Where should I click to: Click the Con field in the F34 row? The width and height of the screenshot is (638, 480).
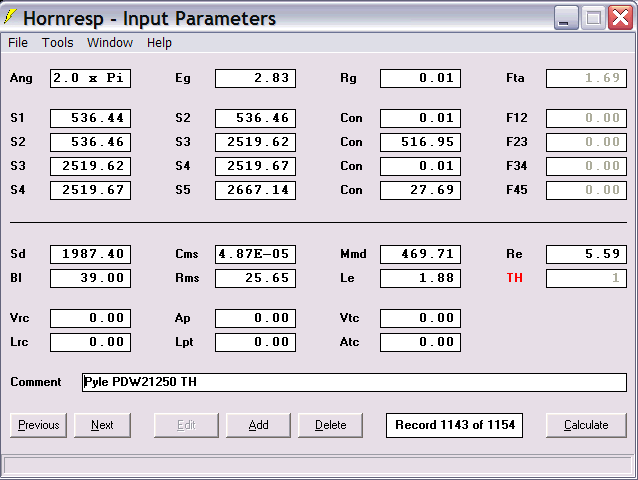click(420, 166)
